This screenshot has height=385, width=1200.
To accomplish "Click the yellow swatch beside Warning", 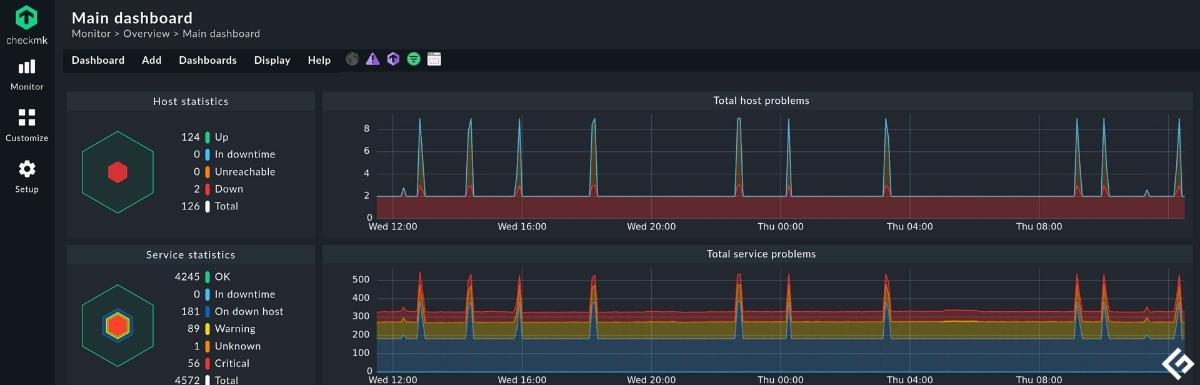I will [207, 329].
